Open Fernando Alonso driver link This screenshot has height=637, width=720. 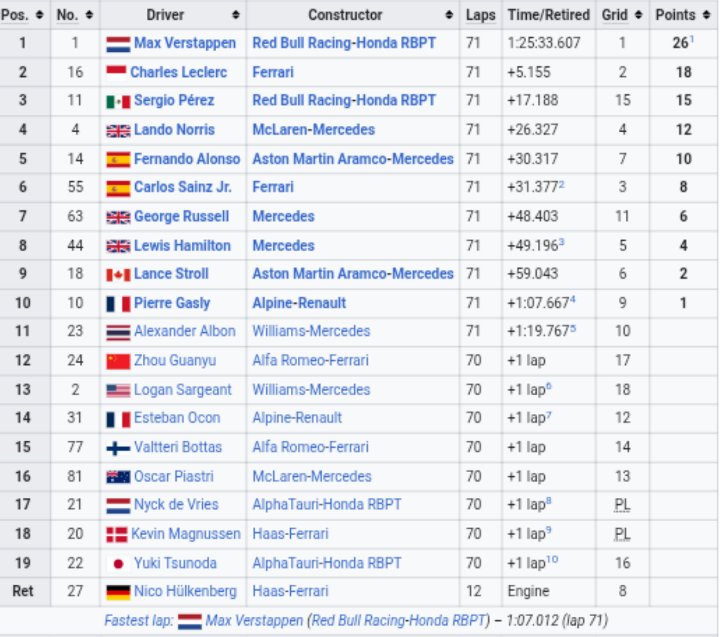[187, 159]
